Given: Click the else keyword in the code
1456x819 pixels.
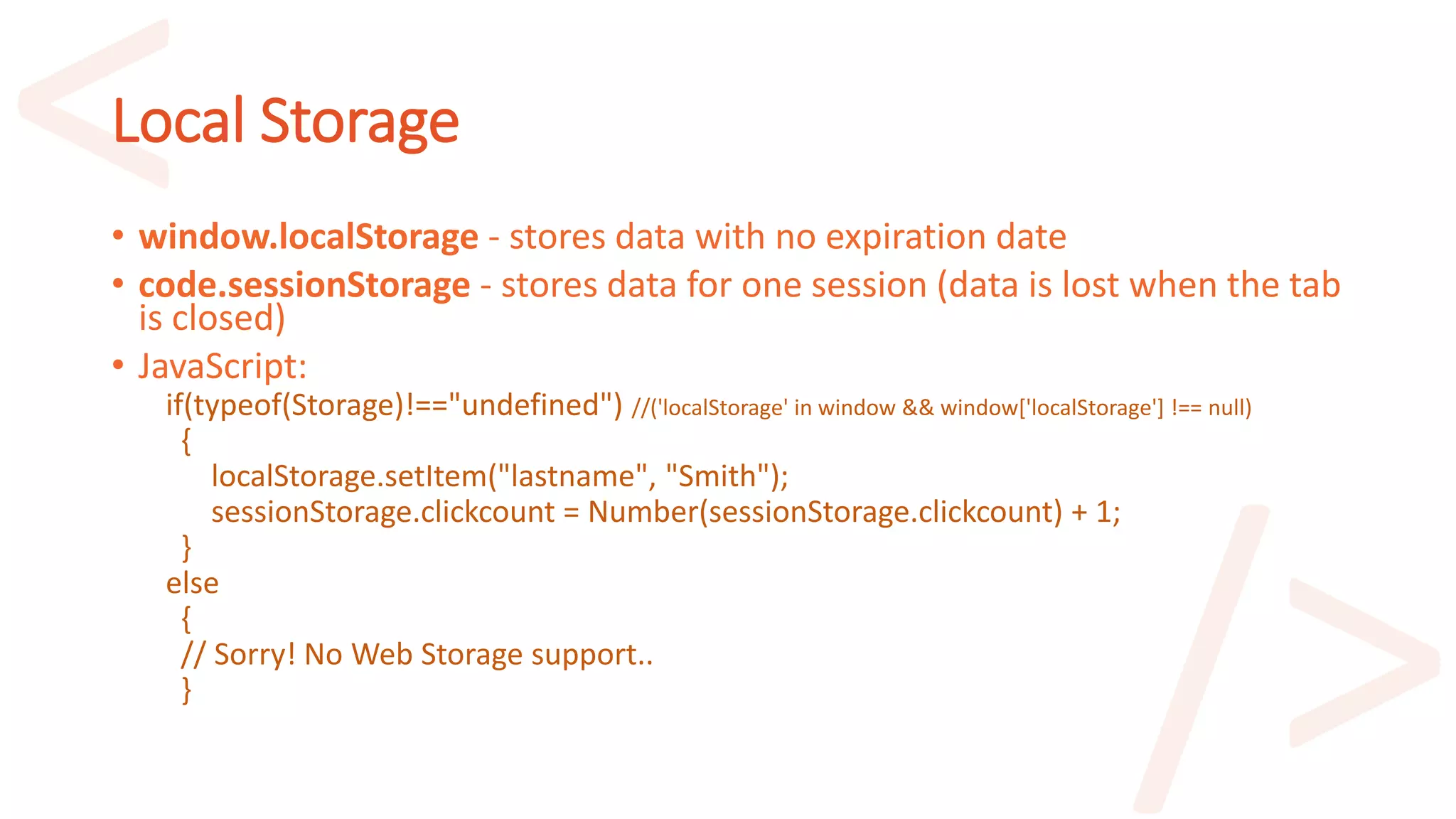Looking at the screenshot, I should click(192, 584).
